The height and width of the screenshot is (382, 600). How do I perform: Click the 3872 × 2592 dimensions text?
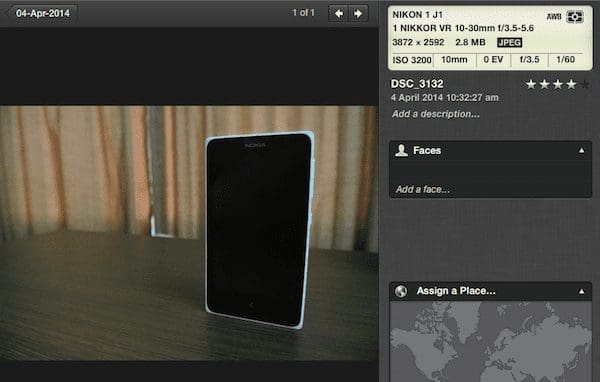(x=418, y=42)
